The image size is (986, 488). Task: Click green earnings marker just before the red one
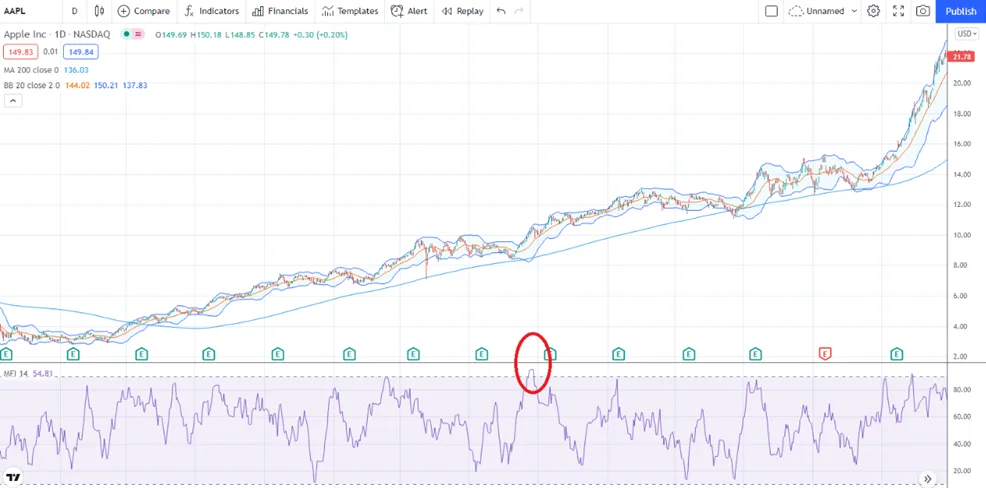point(755,354)
